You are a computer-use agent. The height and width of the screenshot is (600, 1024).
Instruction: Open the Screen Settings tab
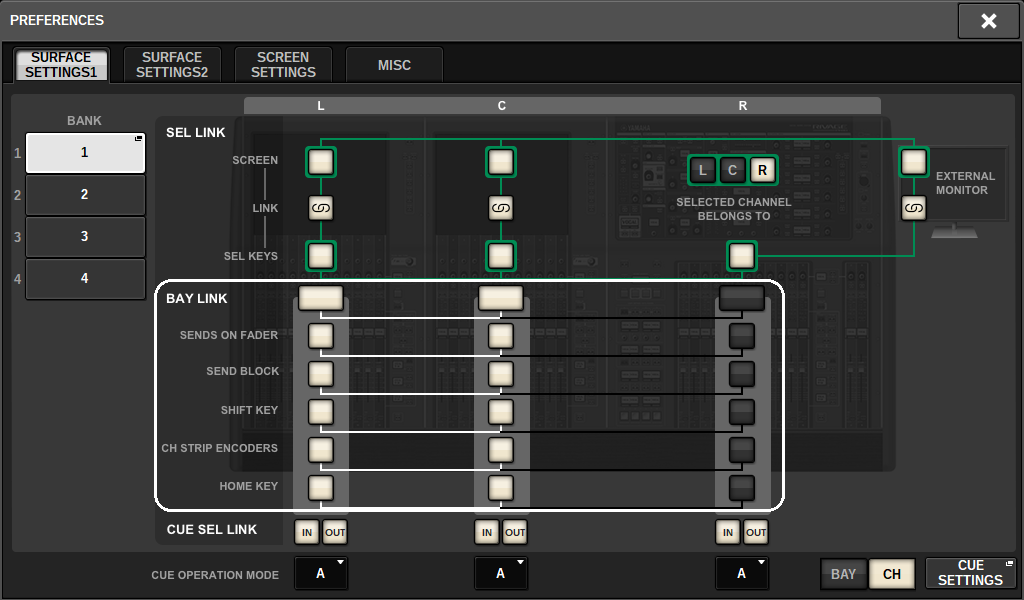pyautogui.click(x=283, y=65)
